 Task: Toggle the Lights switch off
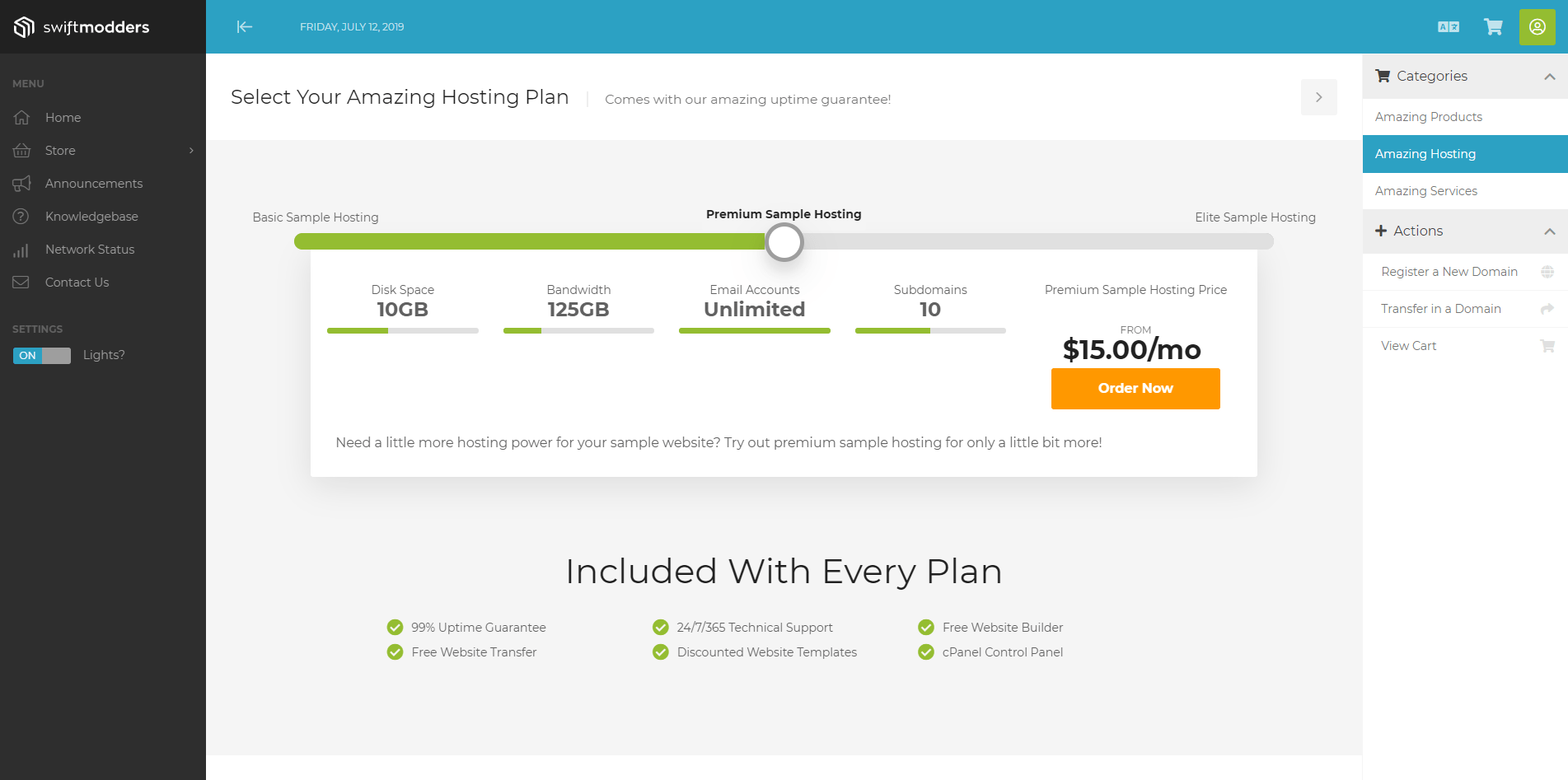(x=42, y=356)
